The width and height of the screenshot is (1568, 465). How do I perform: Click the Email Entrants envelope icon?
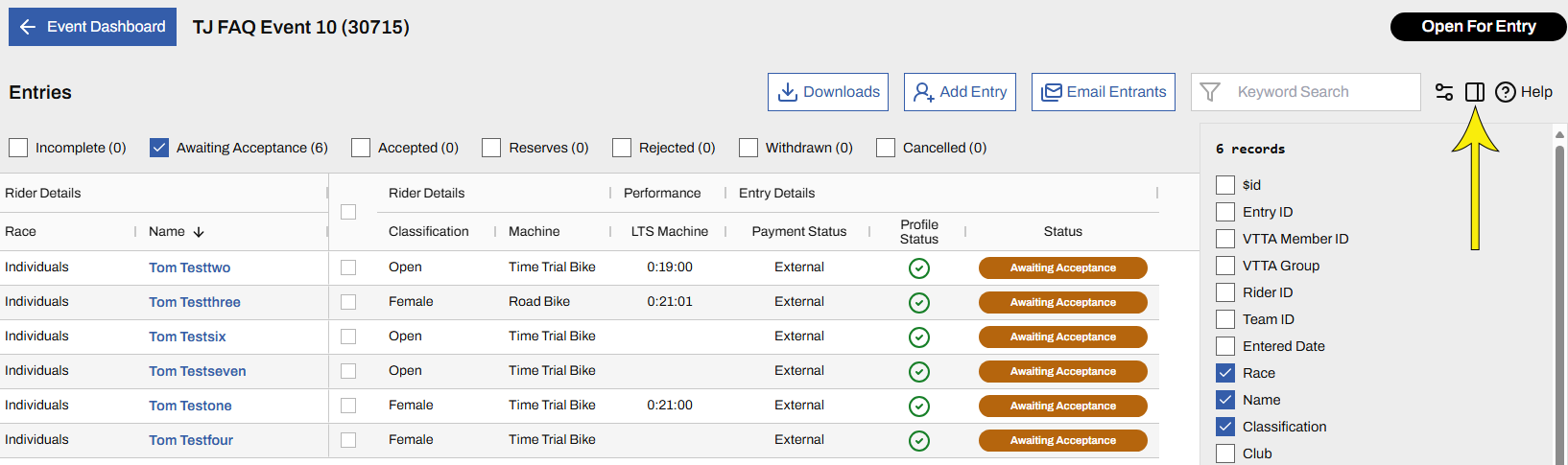tap(1053, 92)
